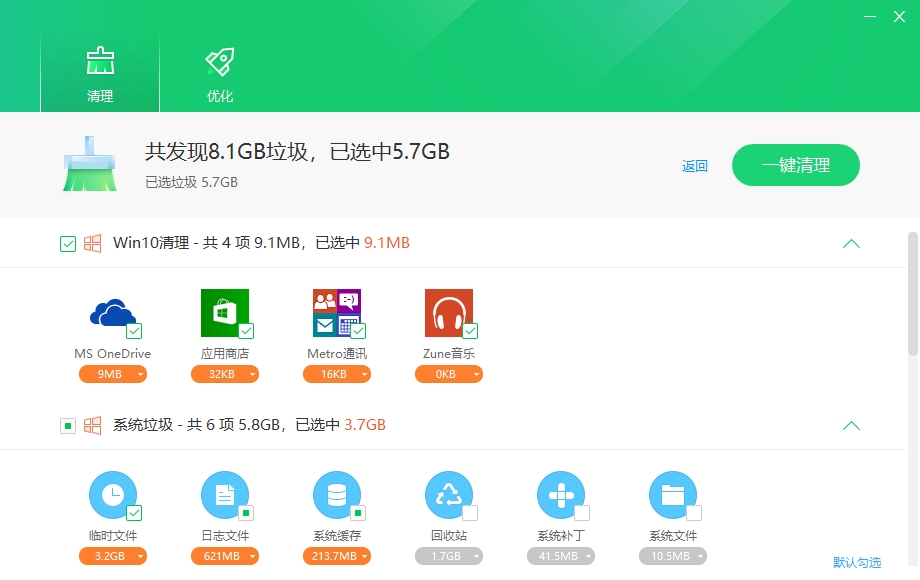
Task: Minimize the cleaner window
Action: pos(870,16)
